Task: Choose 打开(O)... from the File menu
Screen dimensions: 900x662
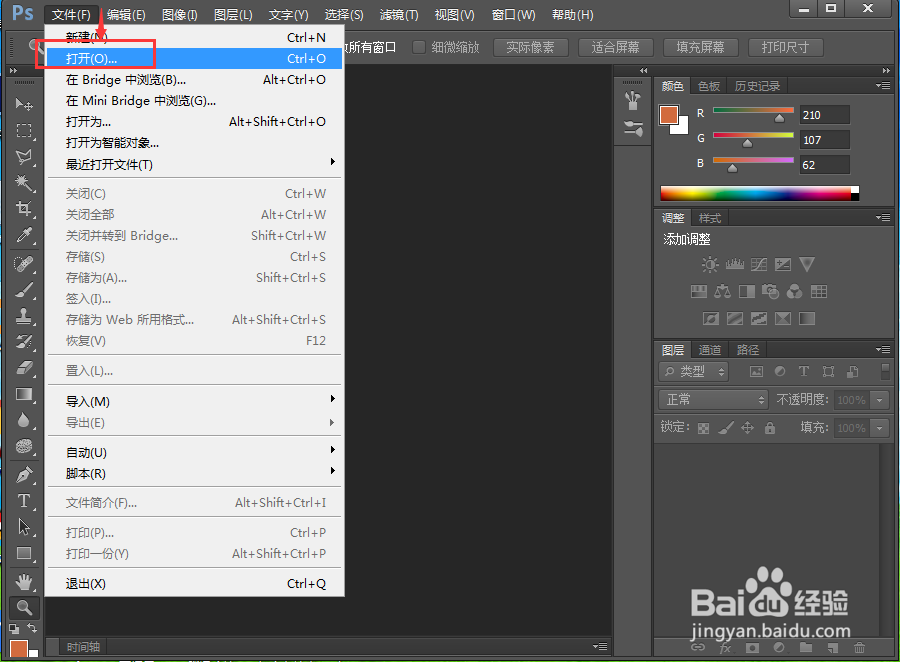Action: [195, 59]
